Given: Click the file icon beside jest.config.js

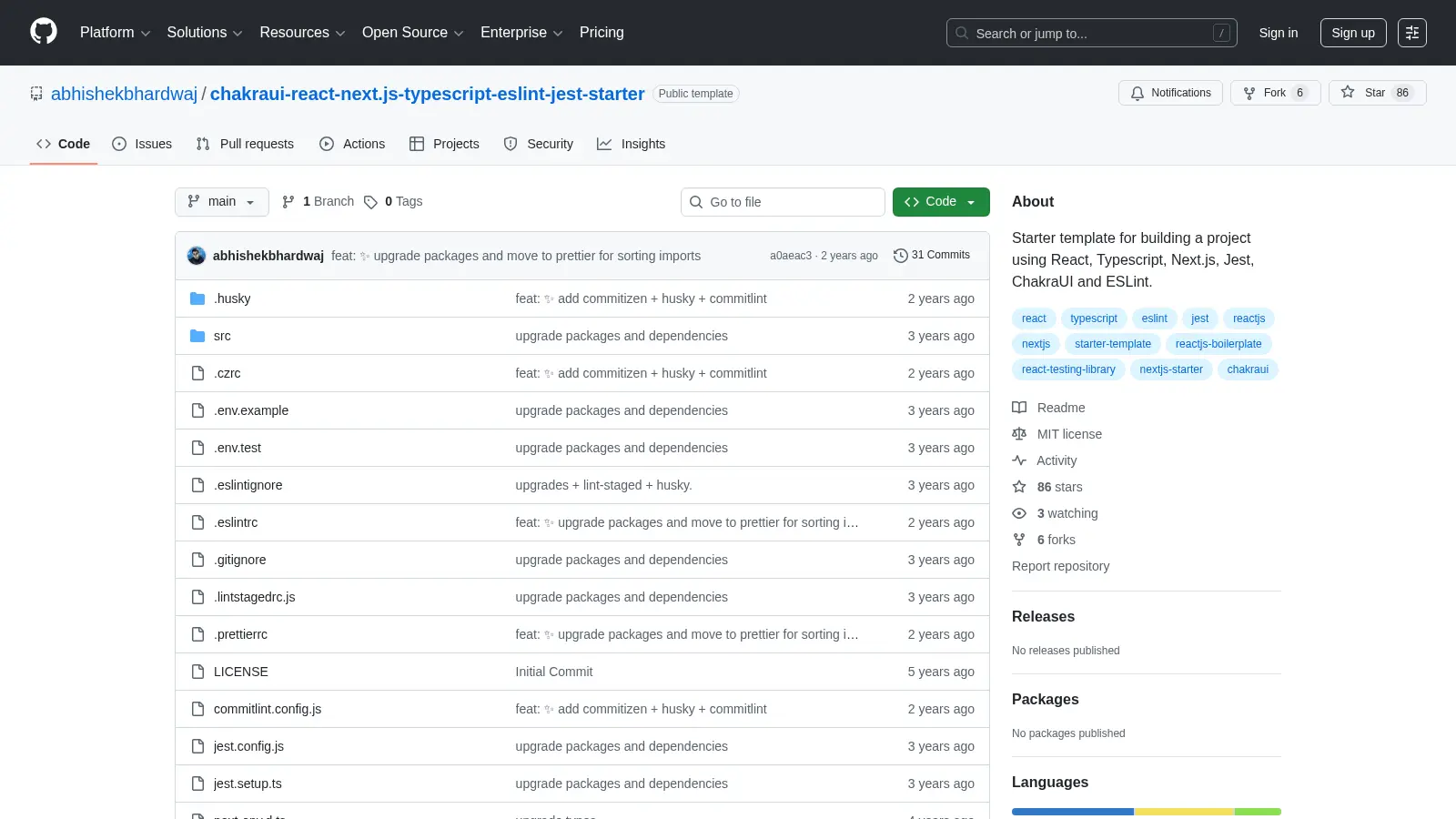Looking at the screenshot, I should click(x=197, y=746).
